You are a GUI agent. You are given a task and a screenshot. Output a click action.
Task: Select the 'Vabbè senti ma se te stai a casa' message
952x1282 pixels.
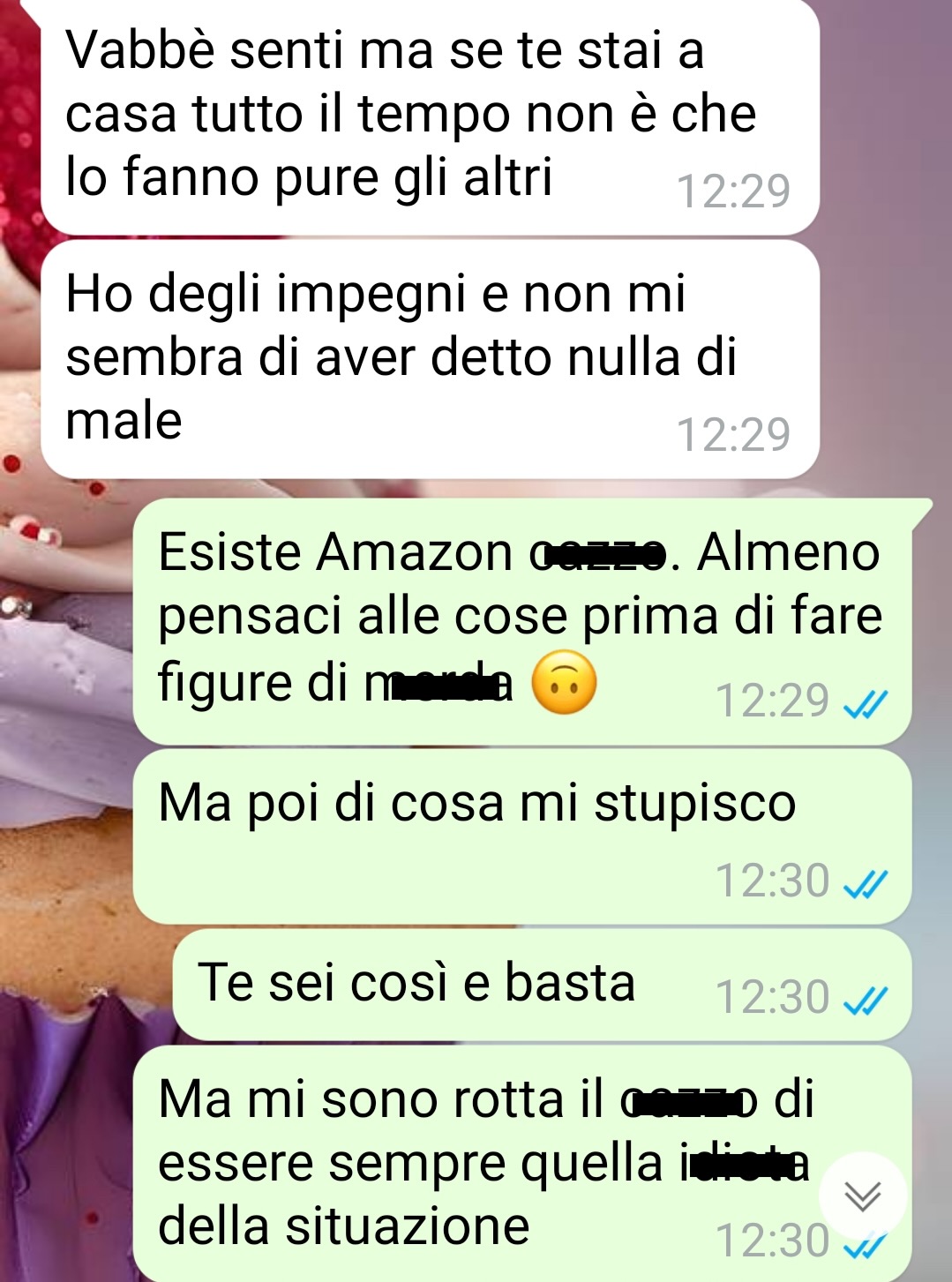point(430,116)
